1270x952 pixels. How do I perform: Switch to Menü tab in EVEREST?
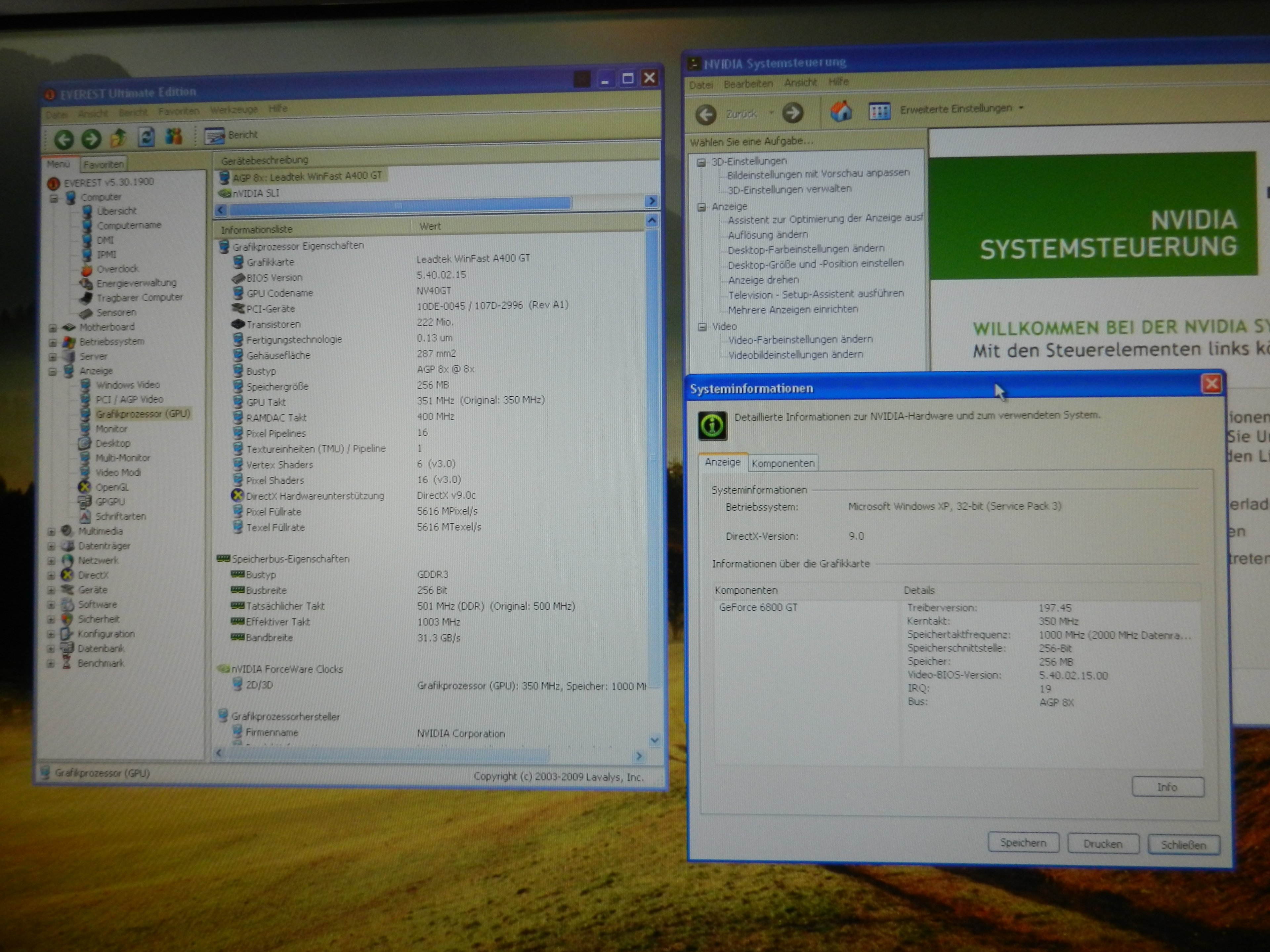(59, 164)
